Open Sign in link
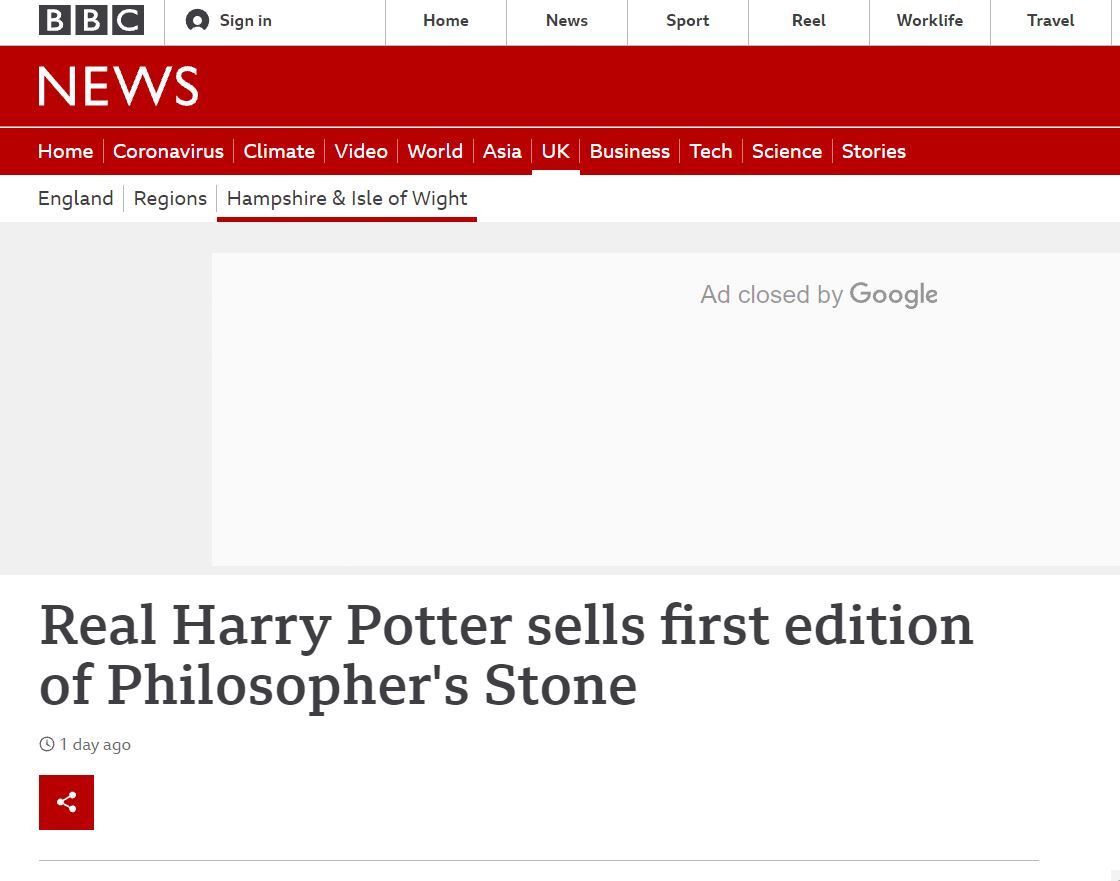Image resolution: width=1120 pixels, height=881 pixels. click(x=246, y=21)
